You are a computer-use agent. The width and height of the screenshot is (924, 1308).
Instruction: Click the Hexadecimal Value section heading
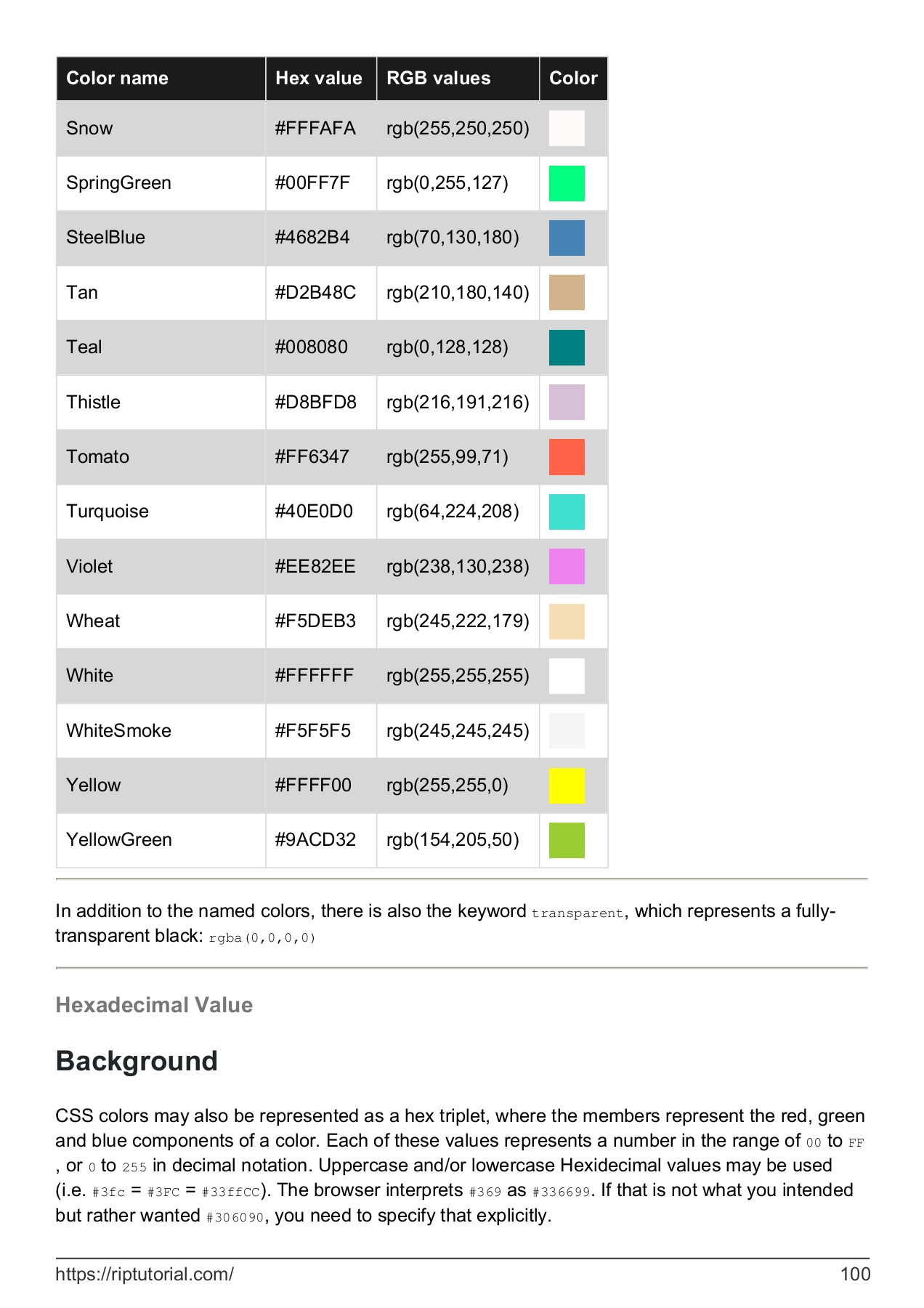coord(154,1005)
